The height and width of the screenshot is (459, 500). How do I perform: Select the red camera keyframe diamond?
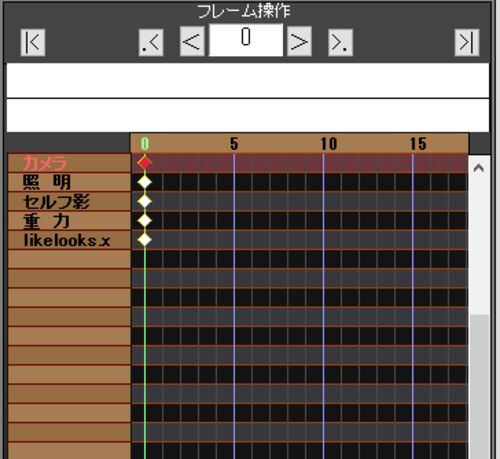tap(145, 163)
